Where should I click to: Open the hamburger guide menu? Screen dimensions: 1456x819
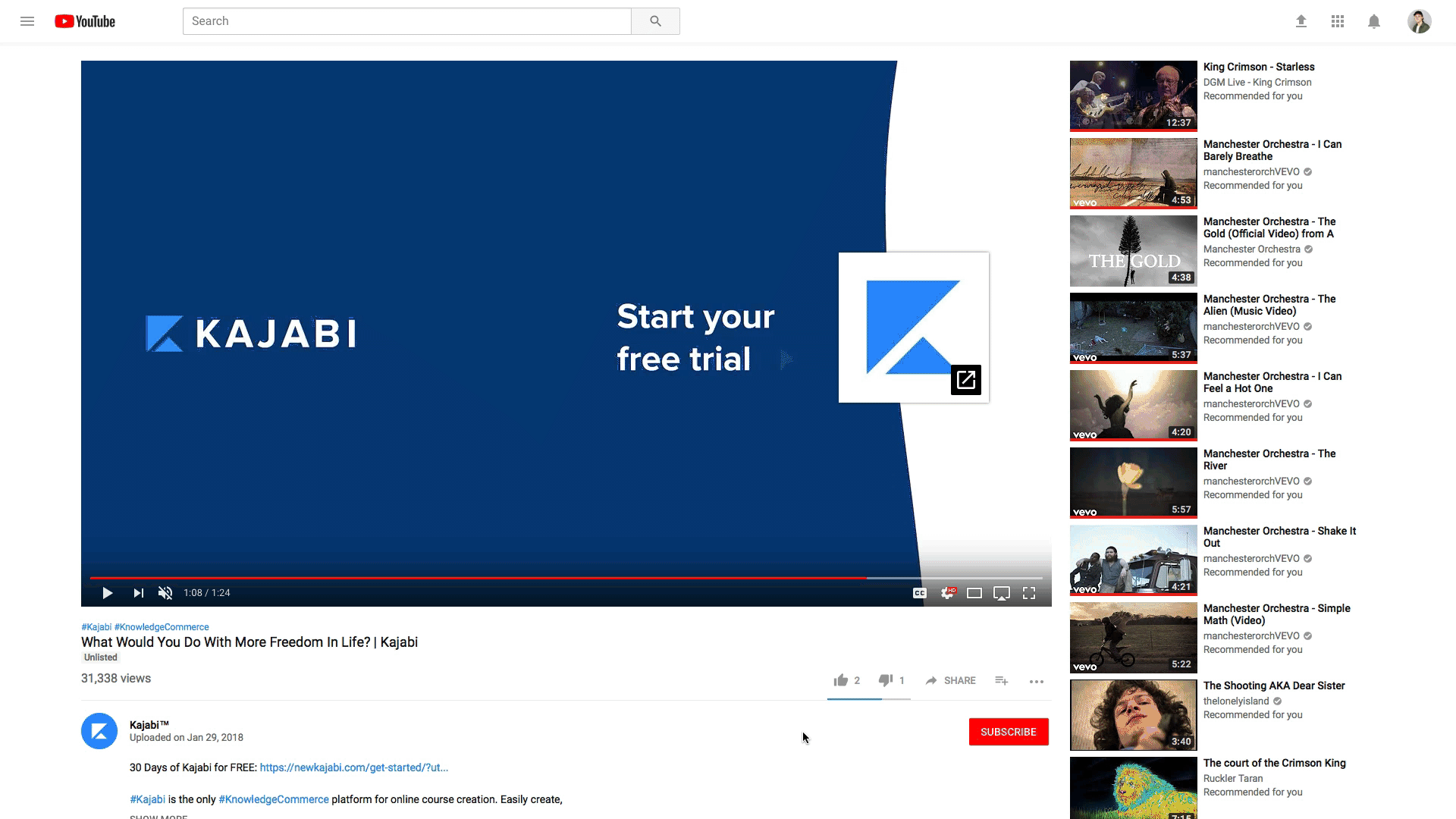click(x=27, y=21)
